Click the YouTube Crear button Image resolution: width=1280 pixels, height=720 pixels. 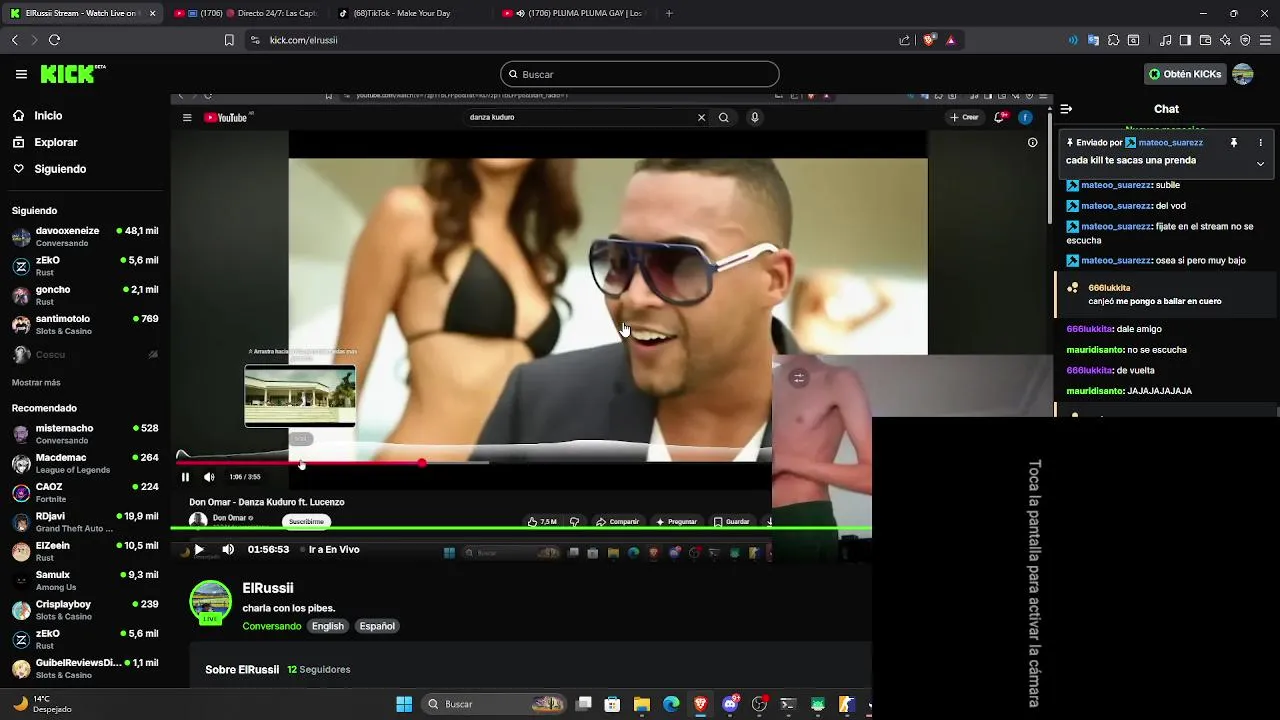965,117
